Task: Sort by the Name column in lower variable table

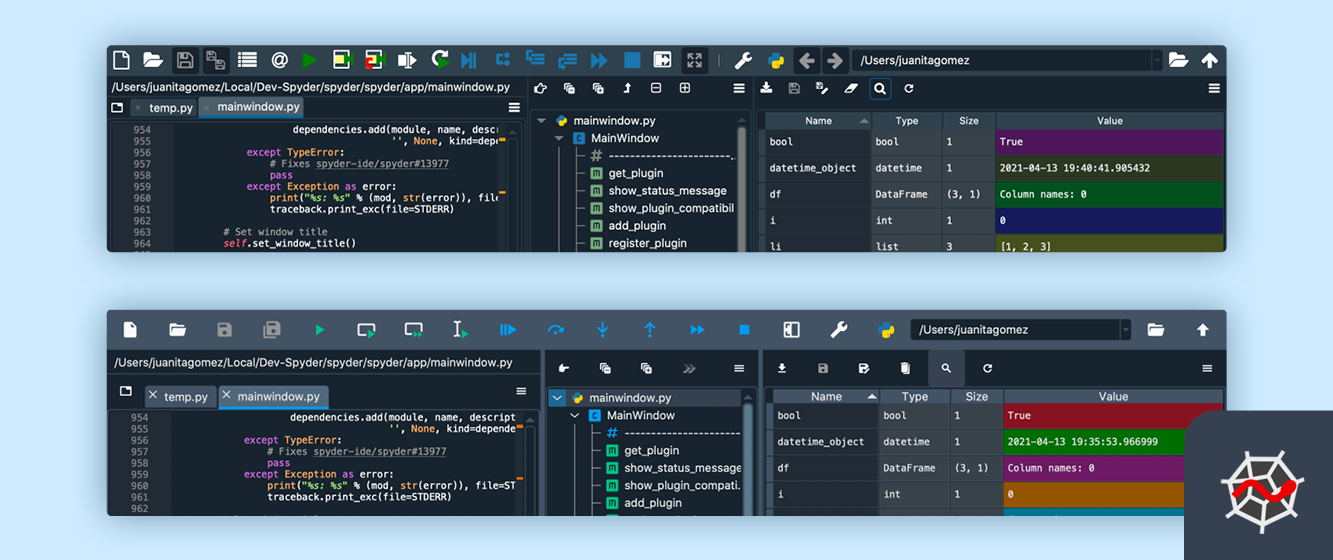Action: [826, 396]
